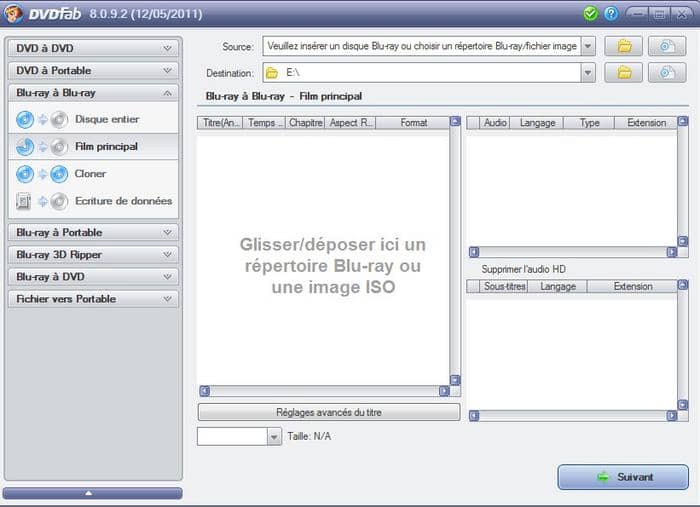The height and width of the screenshot is (507, 700).
Task: Click left arrow of audio list horizontal scrollbar
Action: tap(474, 252)
